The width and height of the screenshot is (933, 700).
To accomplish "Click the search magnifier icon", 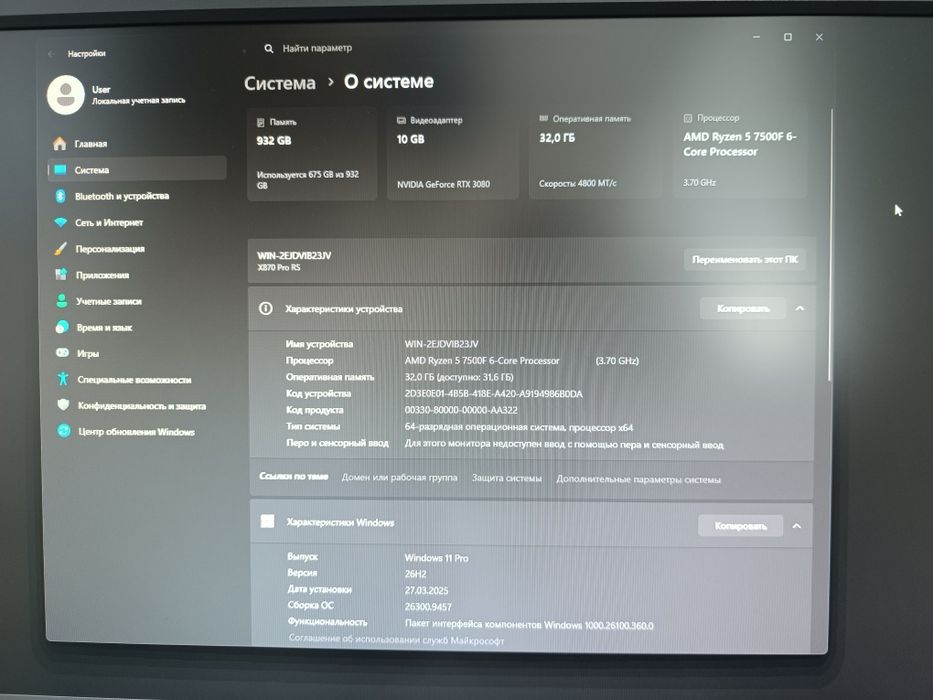I will pyautogui.click(x=269, y=48).
